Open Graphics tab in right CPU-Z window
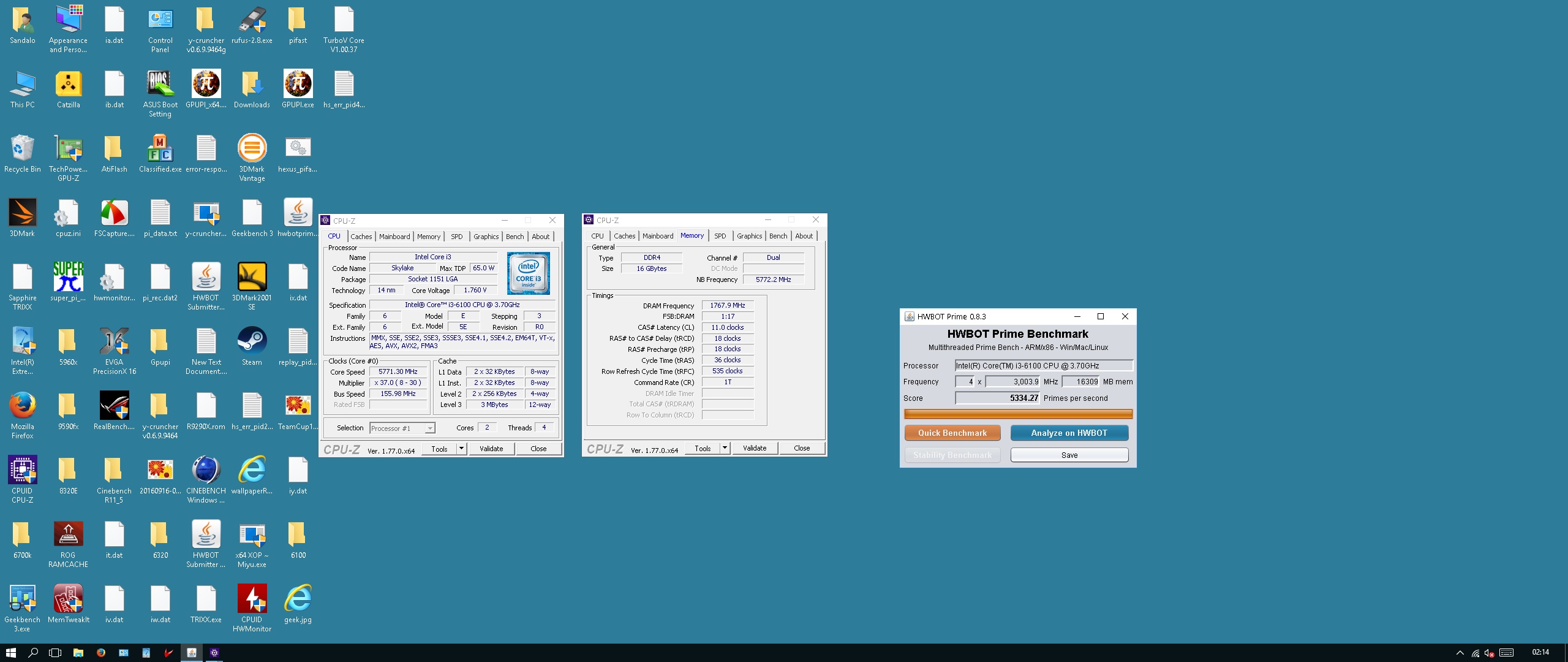The image size is (1568, 662). tap(749, 236)
